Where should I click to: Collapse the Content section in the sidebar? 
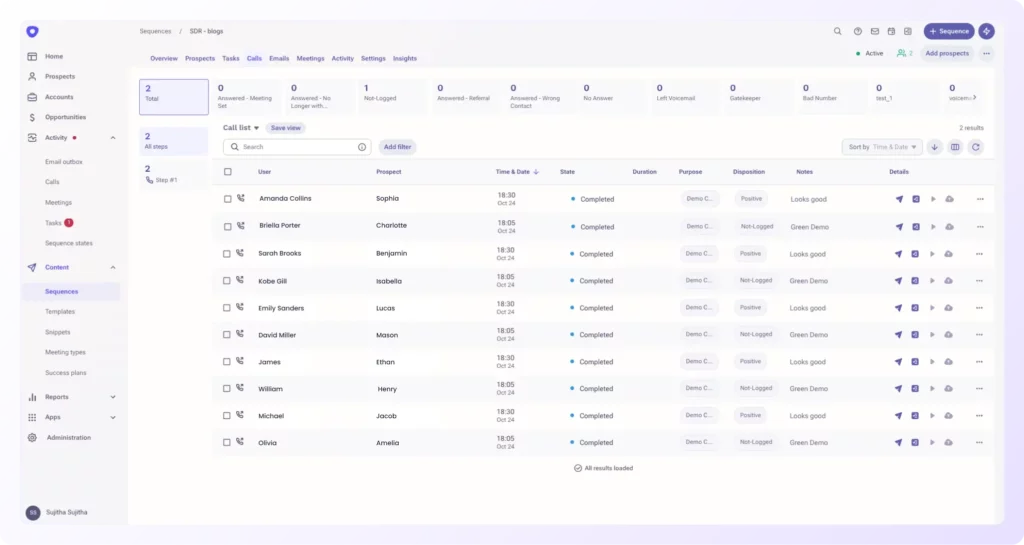click(x=112, y=267)
